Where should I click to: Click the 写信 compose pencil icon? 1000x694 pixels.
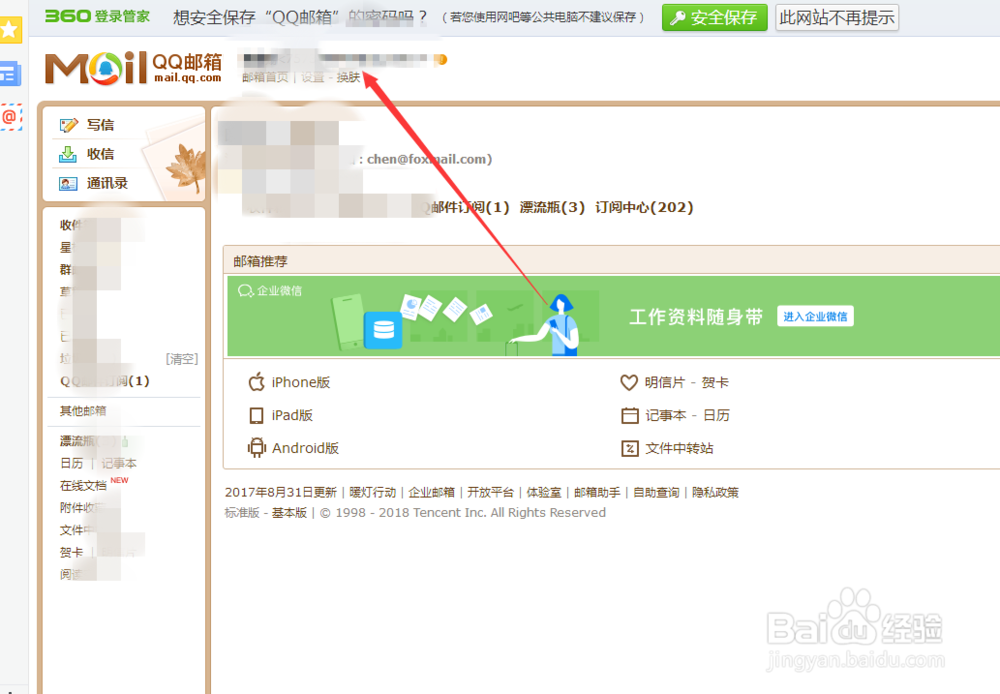(68, 125)
